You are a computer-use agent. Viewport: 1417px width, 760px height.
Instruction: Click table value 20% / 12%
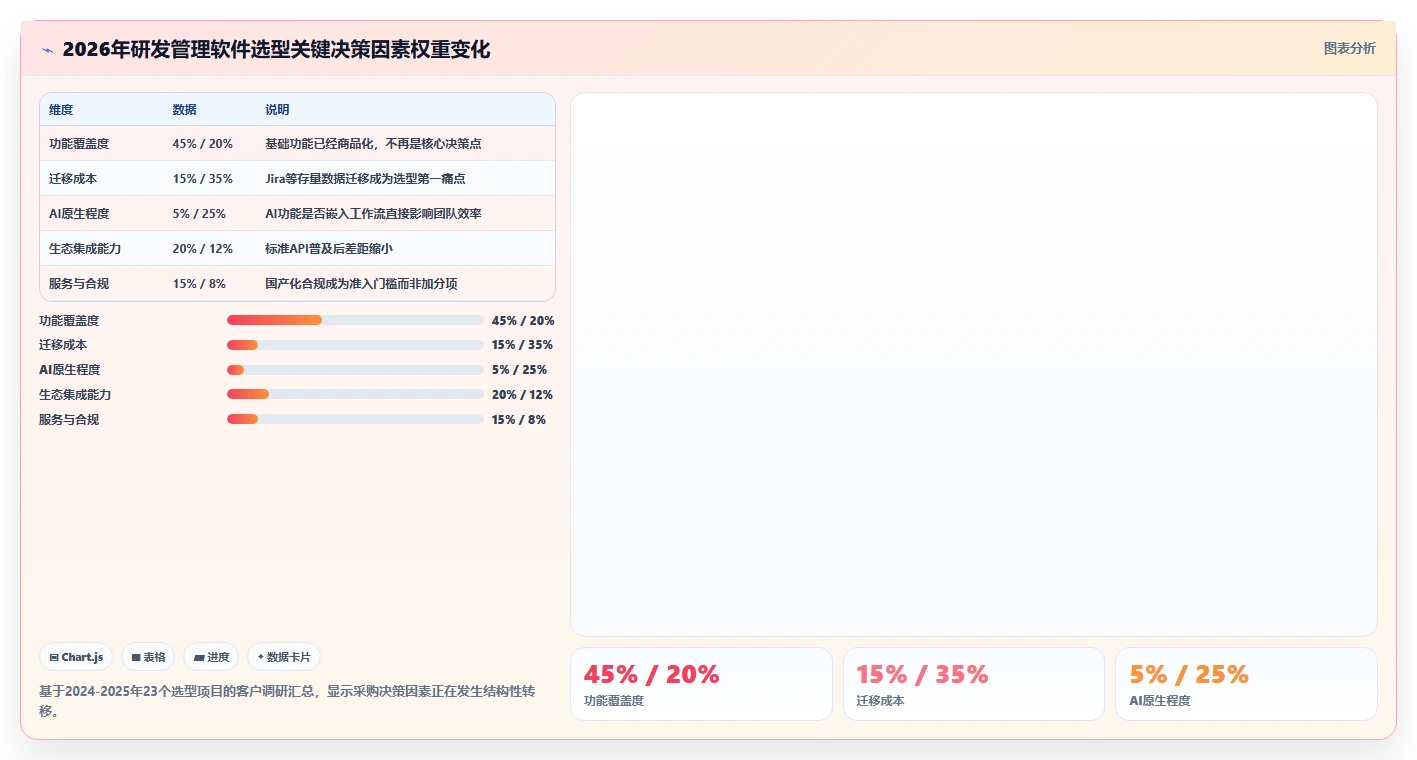pos(202,249)
